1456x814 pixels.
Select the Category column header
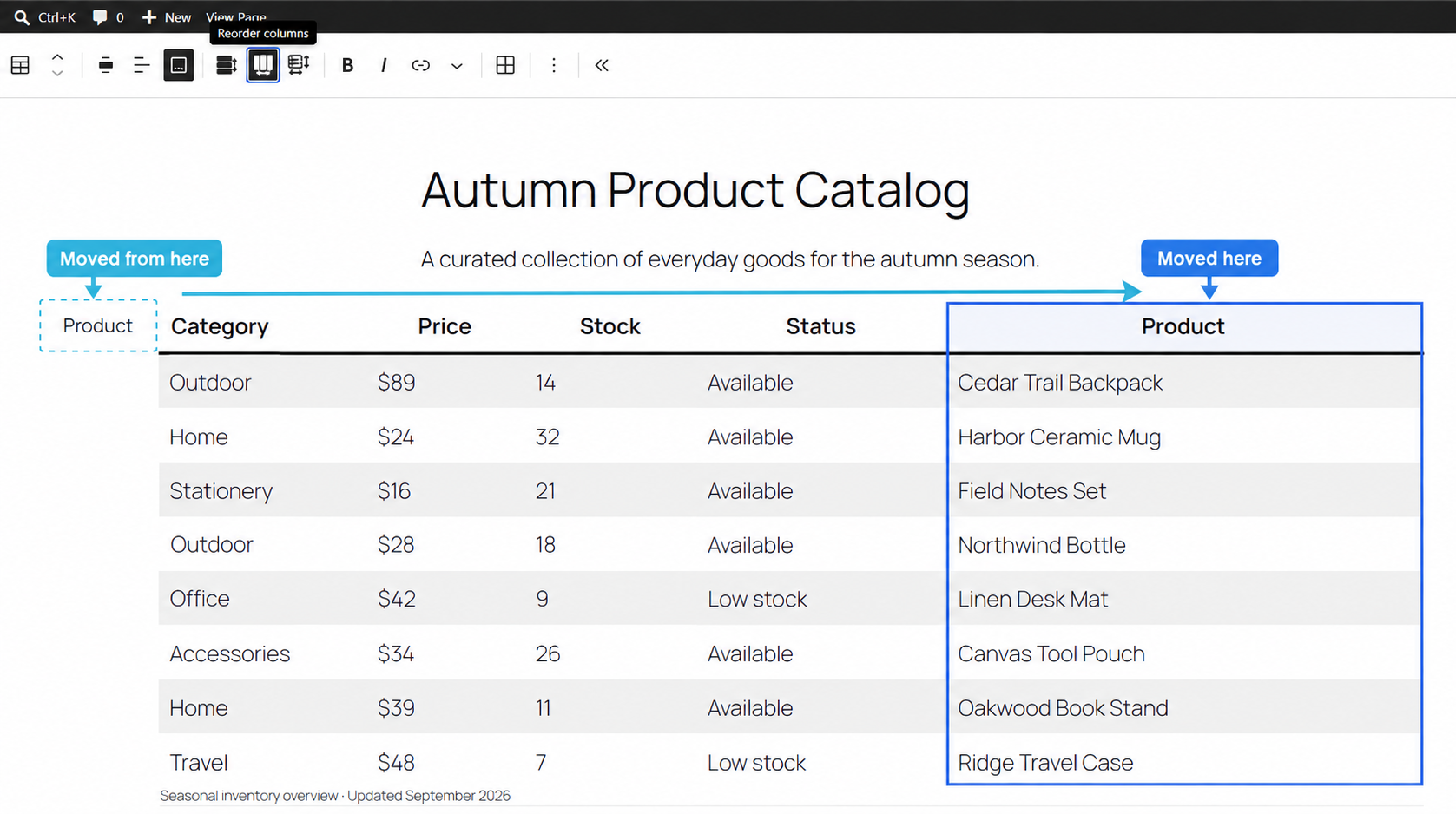click(220, 326)
